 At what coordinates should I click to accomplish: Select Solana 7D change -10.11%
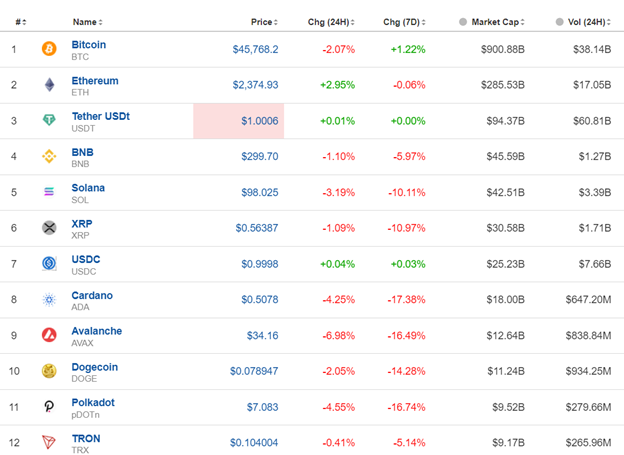(407, 192)
